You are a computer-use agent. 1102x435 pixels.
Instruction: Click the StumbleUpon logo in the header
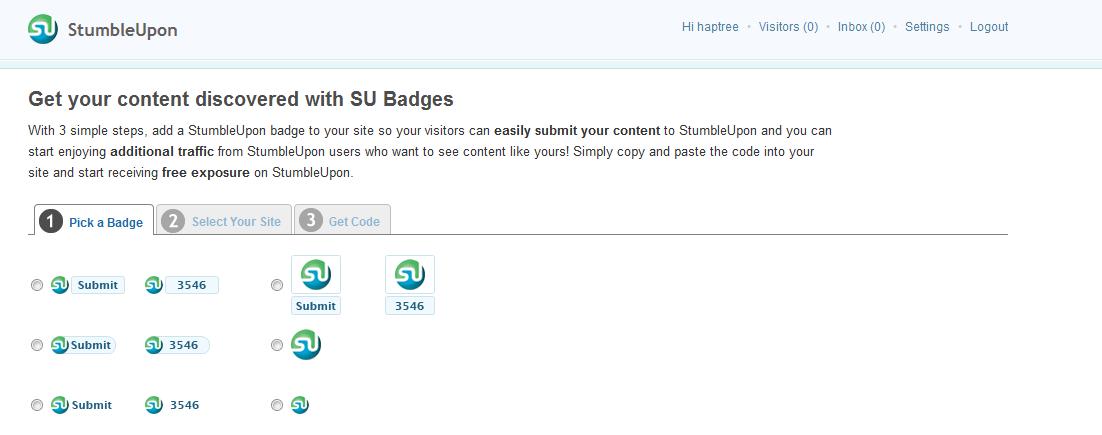103,30
